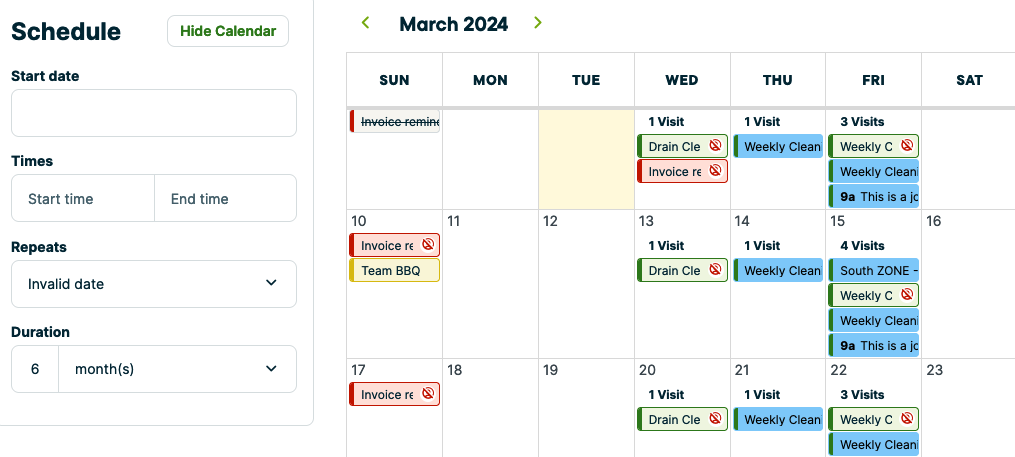Open Weekly Clean visit on March 14
Viewport: 1015px width, 457px height.
780,270
